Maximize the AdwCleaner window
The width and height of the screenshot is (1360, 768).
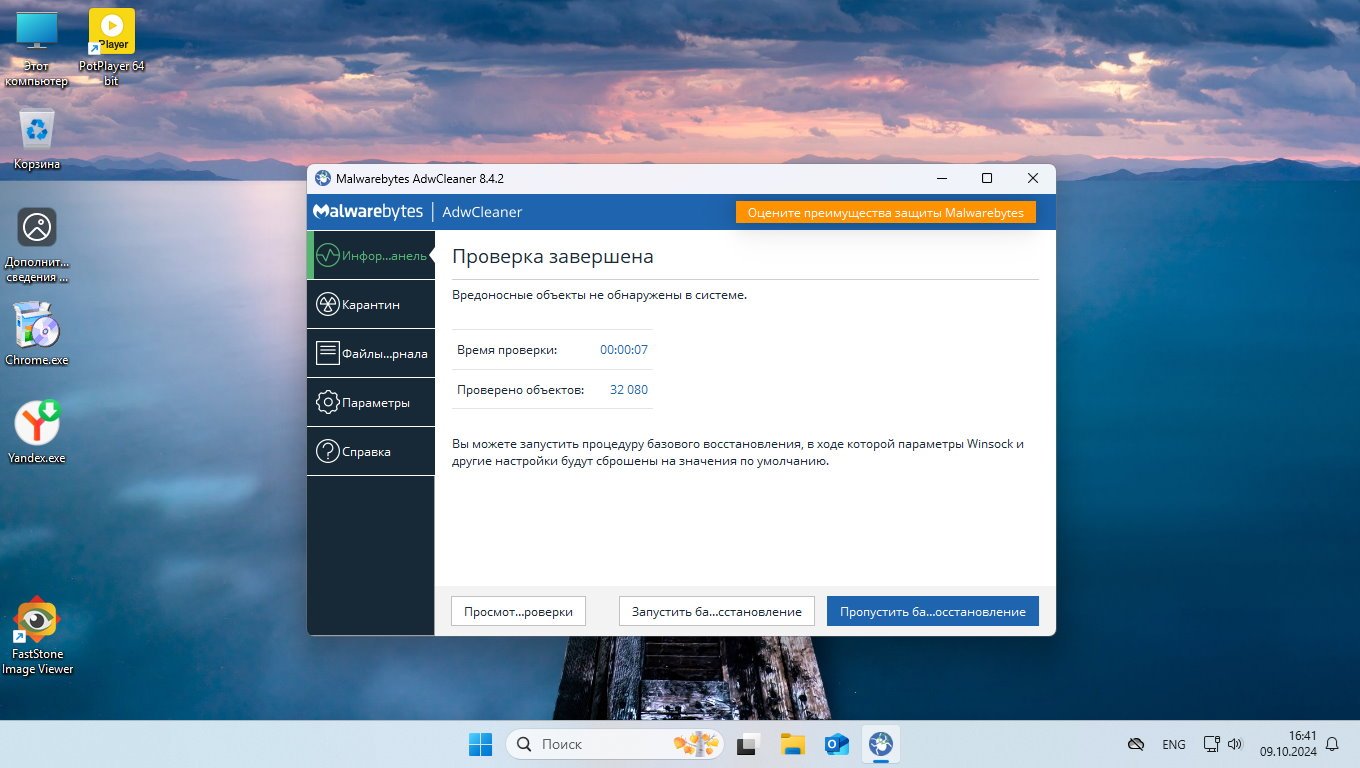click(x=987, y=178)
